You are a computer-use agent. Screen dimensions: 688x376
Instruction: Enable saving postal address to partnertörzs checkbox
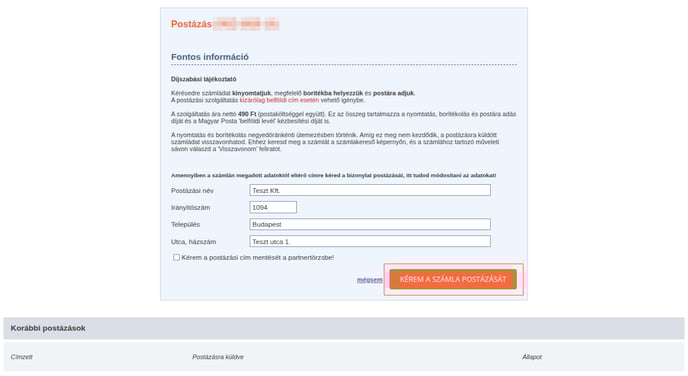pos(176,258)
